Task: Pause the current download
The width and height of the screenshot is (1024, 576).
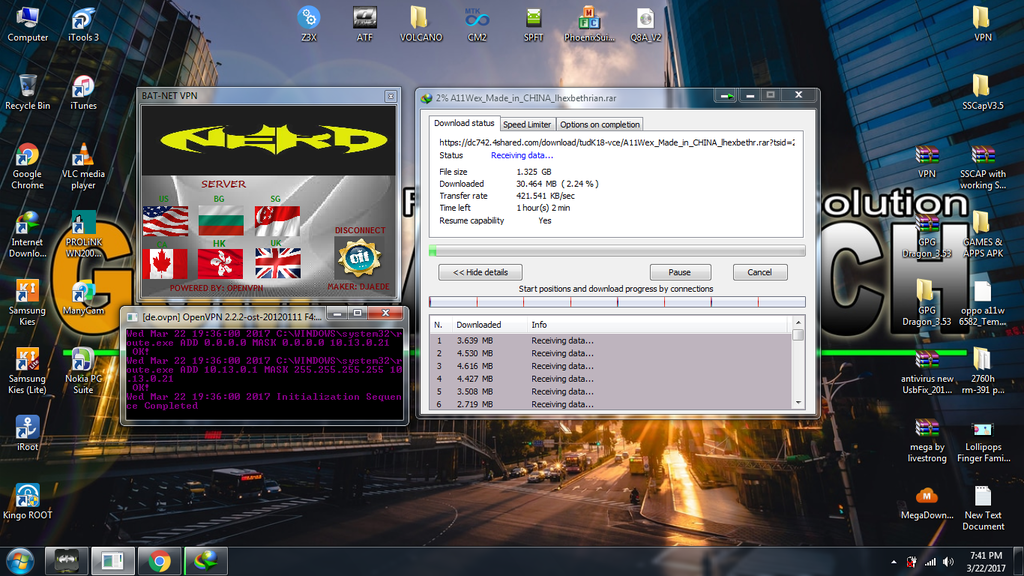Action: tap(679, 272)
